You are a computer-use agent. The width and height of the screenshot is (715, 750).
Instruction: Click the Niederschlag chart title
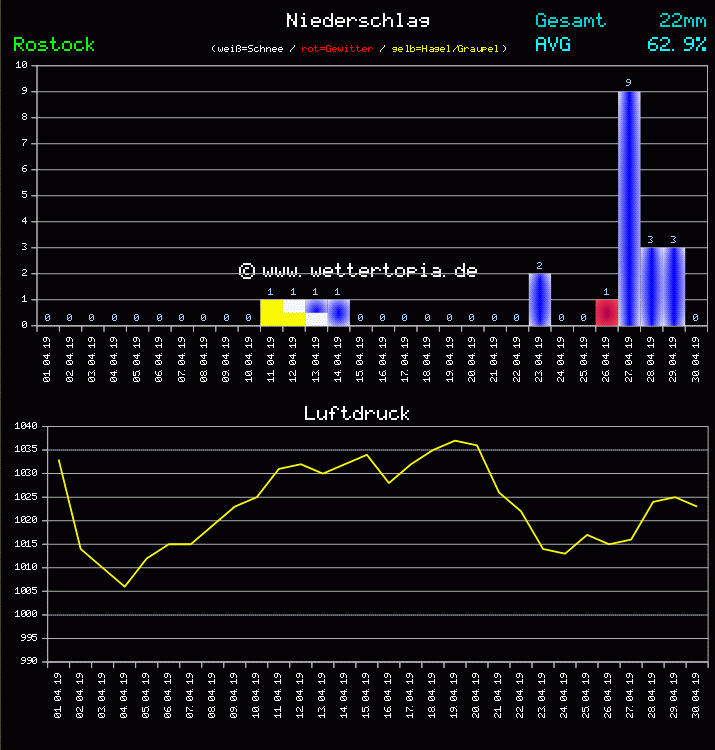pos(358,21)
